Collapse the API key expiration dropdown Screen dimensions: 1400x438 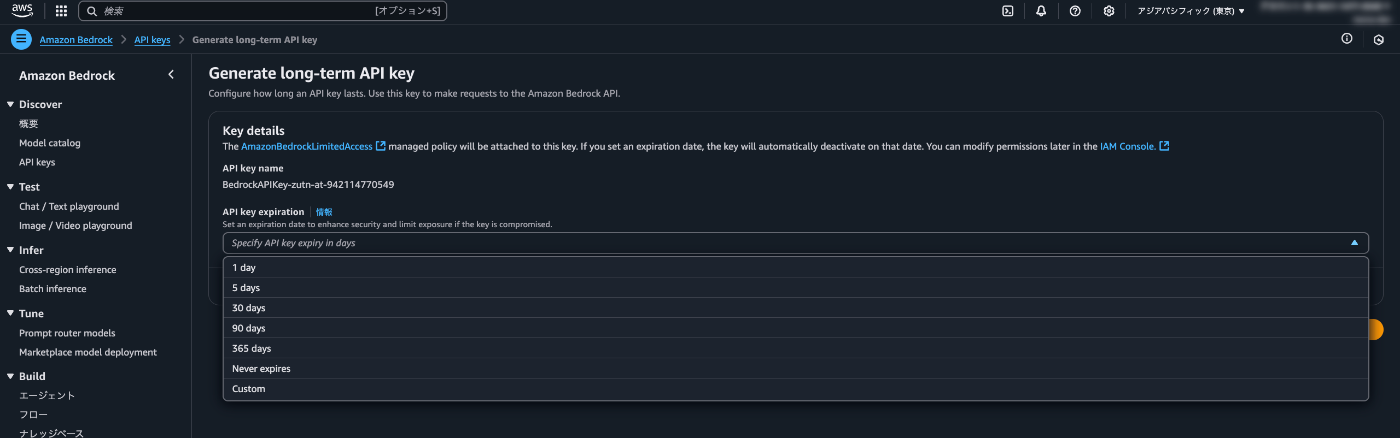coord(796,243)
